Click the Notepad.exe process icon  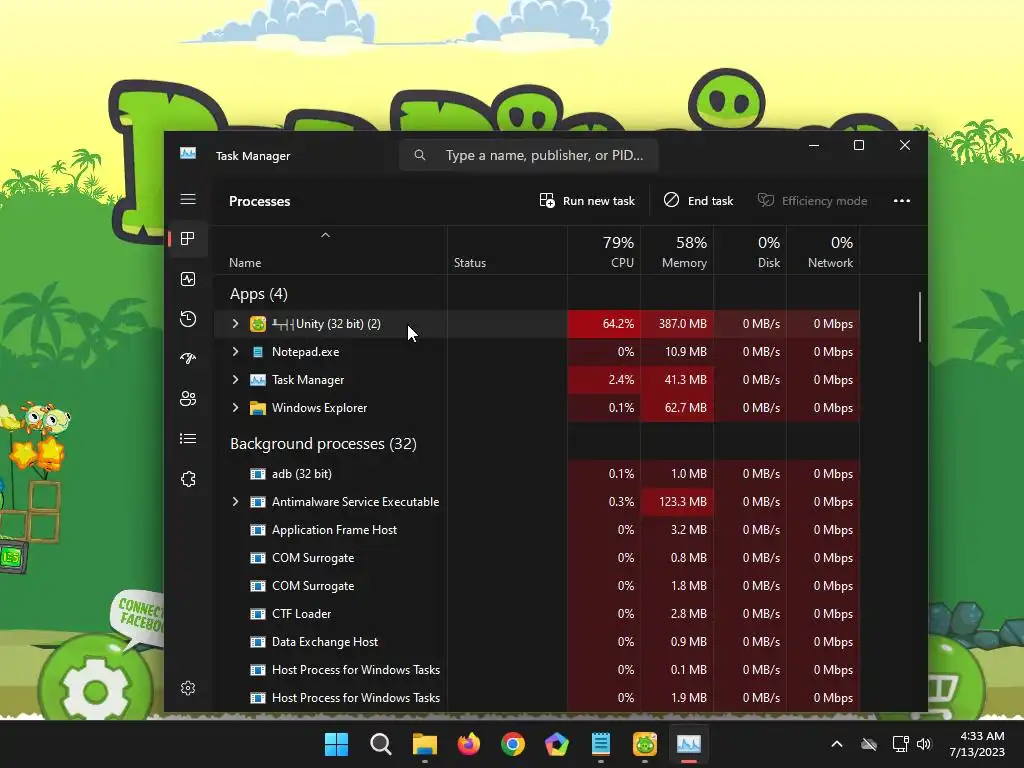[x=258, y=352]
